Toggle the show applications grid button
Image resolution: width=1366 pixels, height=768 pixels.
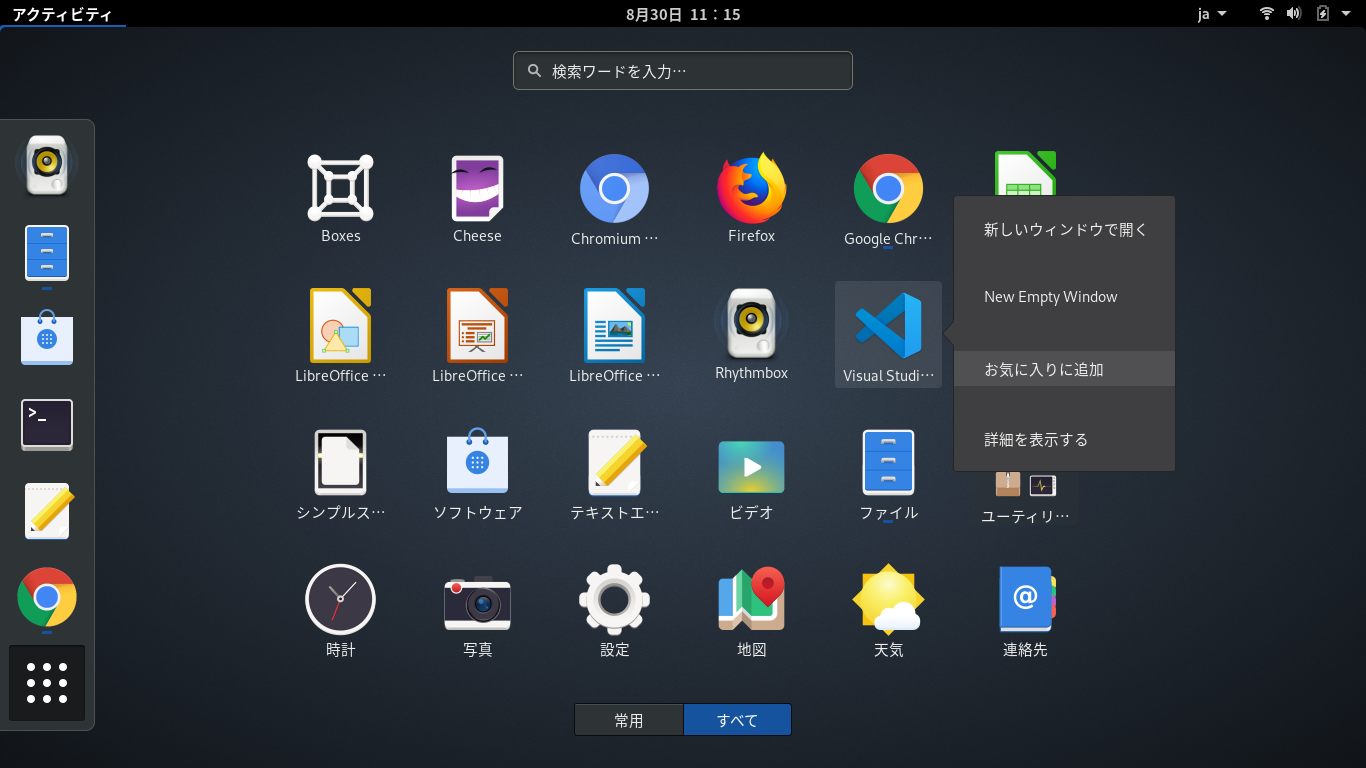(x=47, y=683)
